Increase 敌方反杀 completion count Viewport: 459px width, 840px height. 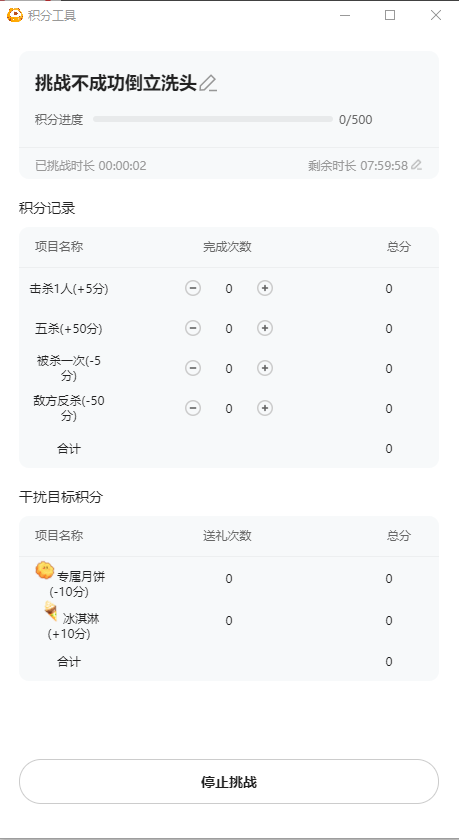[x=265, y=408]
